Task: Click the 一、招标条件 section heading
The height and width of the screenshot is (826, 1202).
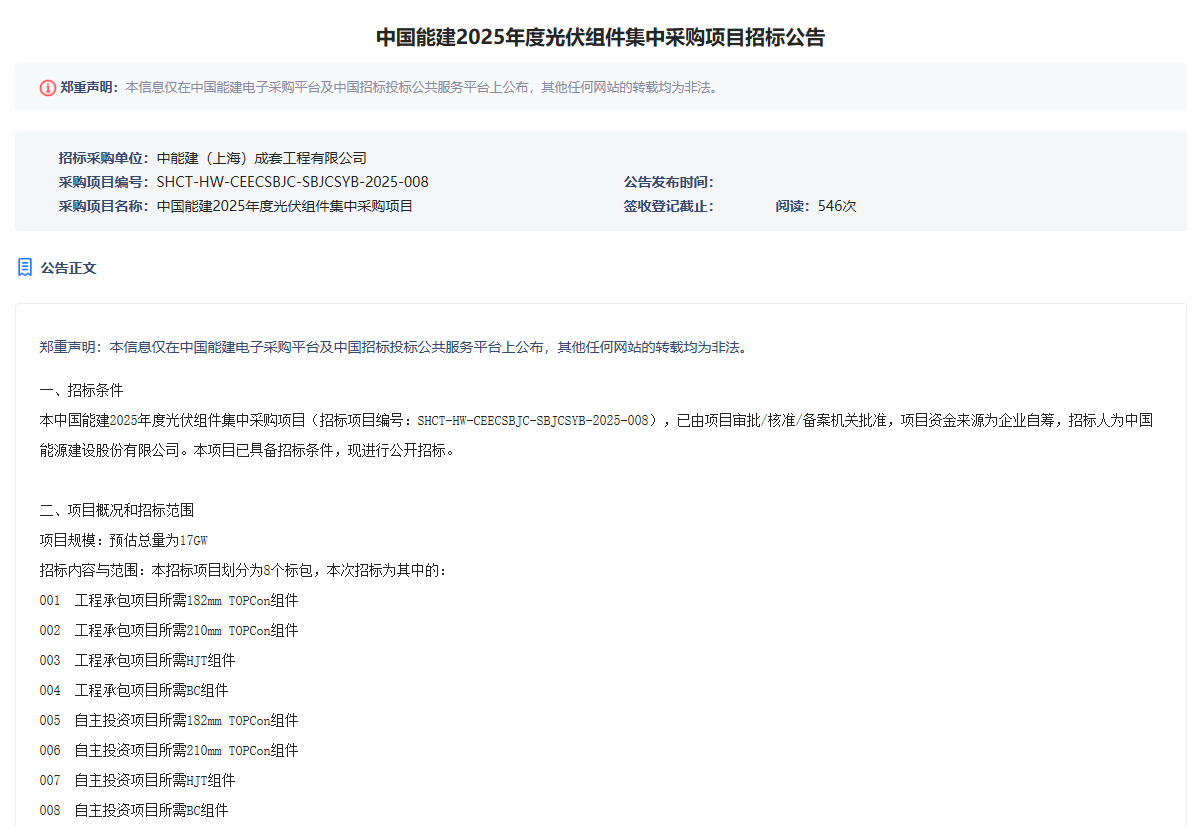Action: [81, 390]
